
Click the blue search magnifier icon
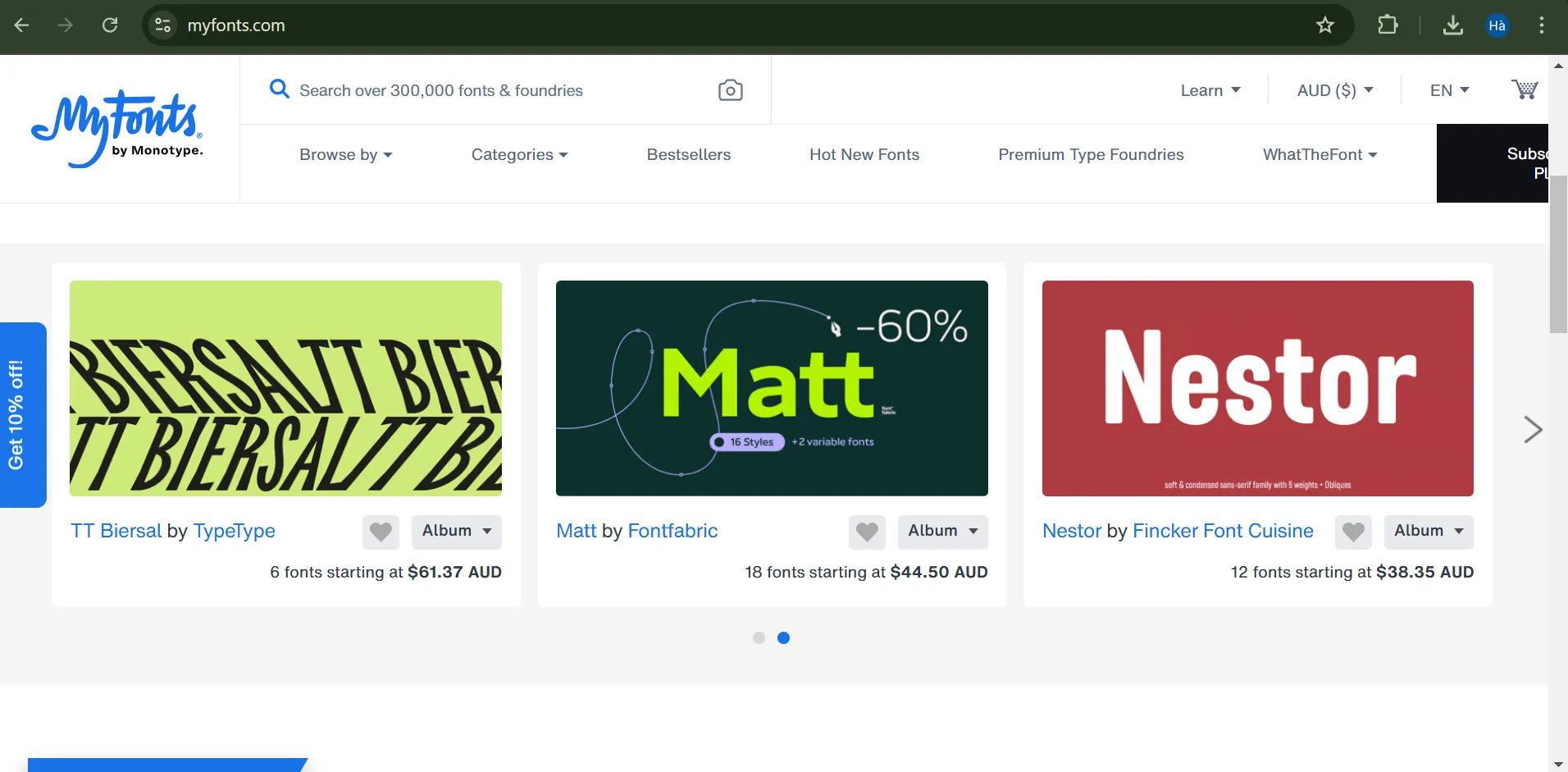[x=280, y=89]
